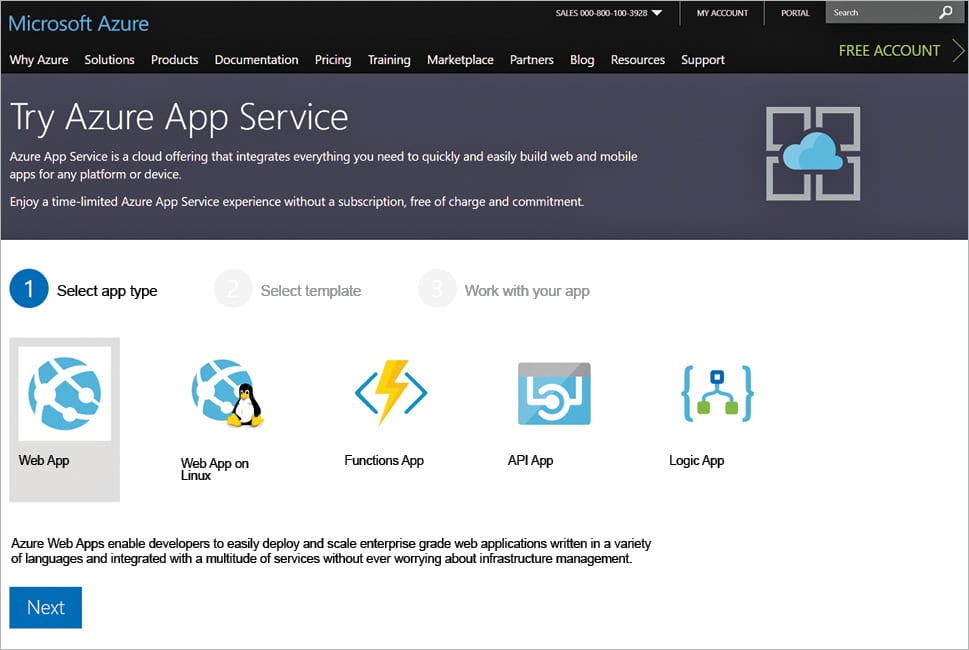The height and width of the screenshot is (650, 969).
Task: Expand the Sales phone number dropdown
Action: coord(657,13)
